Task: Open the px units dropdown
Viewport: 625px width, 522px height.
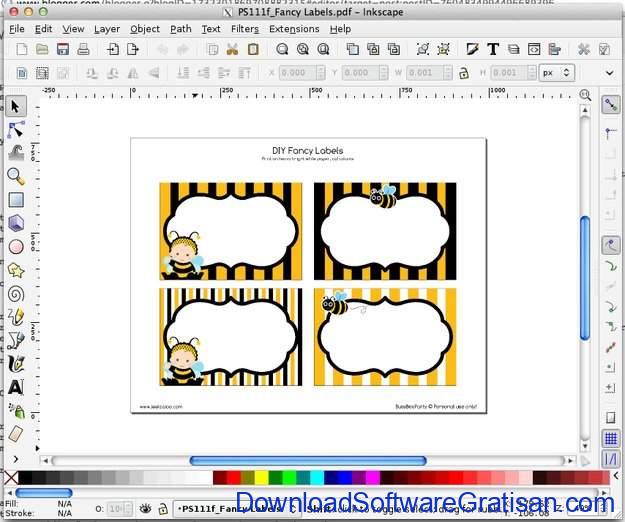Action: point(557,73)
